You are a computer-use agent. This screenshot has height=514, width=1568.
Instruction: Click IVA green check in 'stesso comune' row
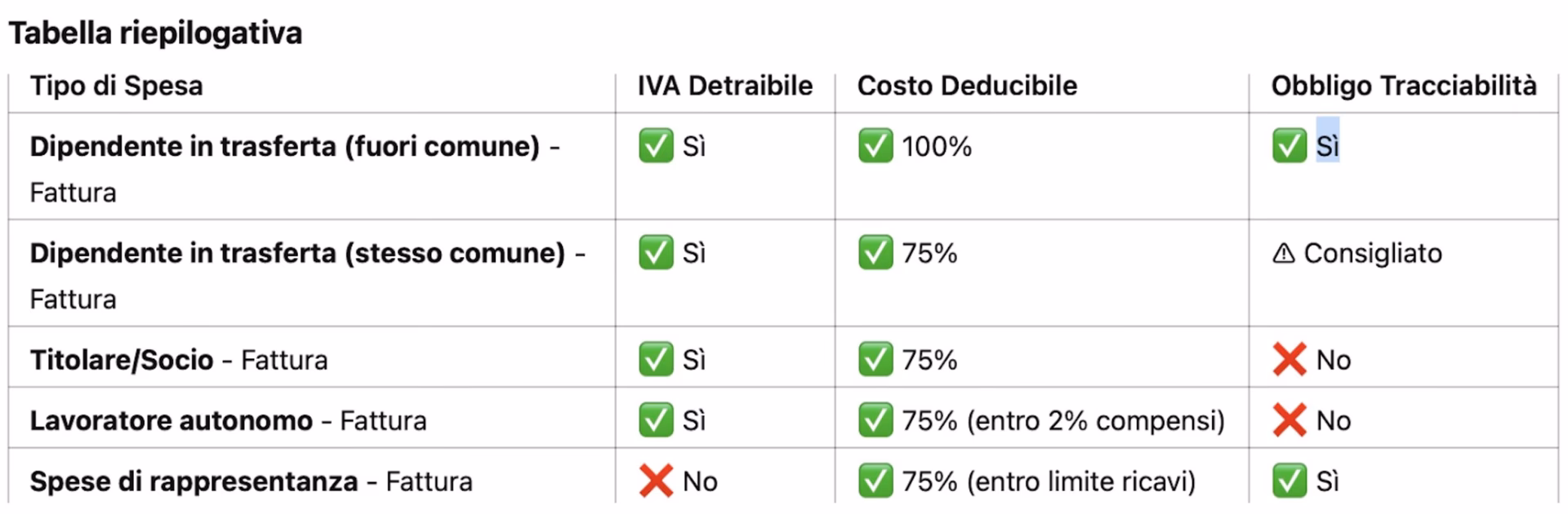[656, 253]
